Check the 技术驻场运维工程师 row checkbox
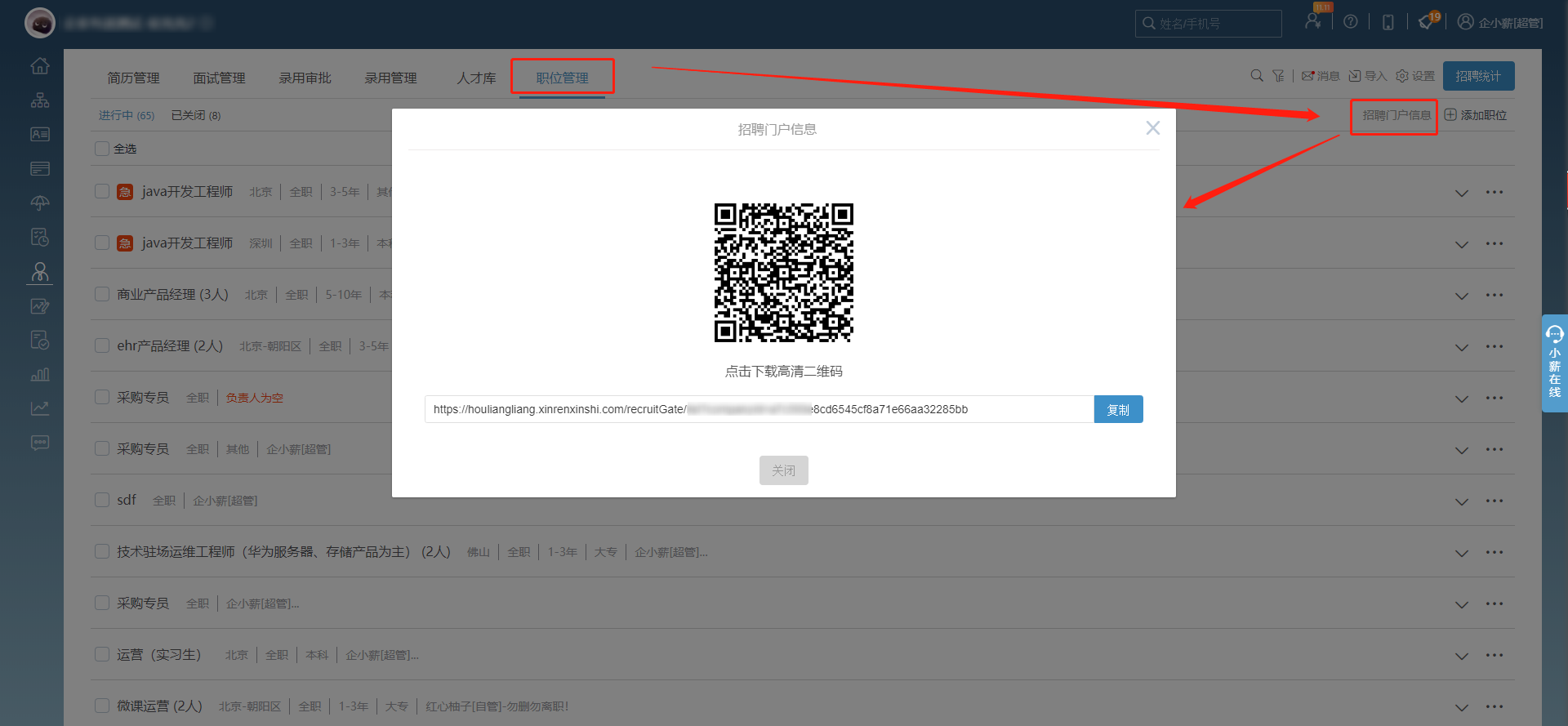Screen dimensions: 1568x726 click(102, 551)
